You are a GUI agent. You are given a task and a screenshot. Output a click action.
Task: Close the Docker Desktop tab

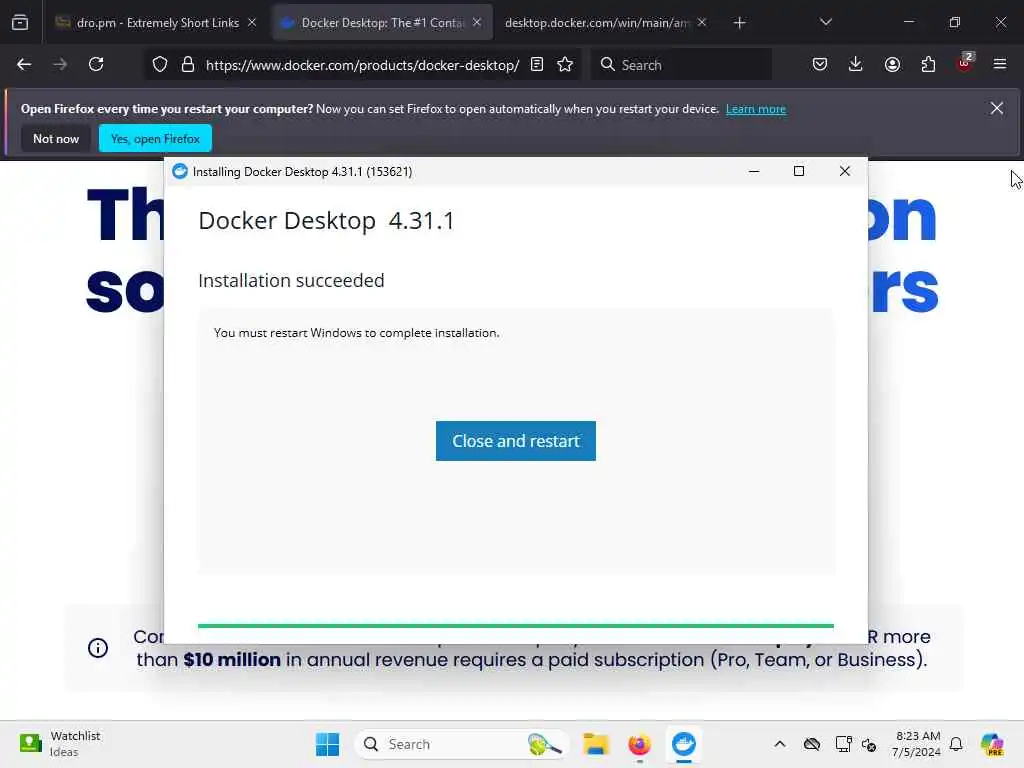(x=477, y=23)
